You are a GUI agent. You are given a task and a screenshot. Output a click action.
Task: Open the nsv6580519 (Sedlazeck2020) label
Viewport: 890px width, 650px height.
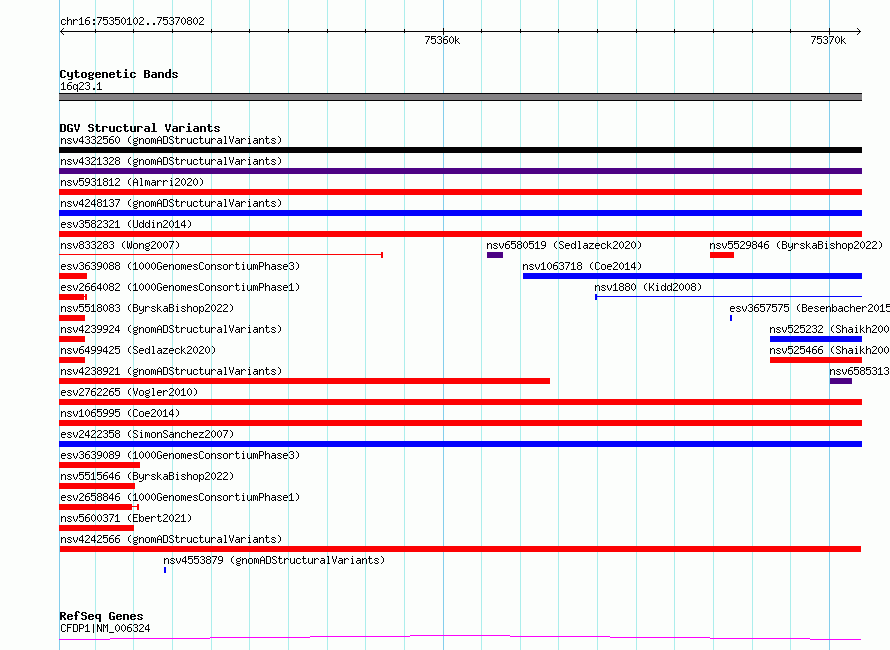[x=564, y=245]
